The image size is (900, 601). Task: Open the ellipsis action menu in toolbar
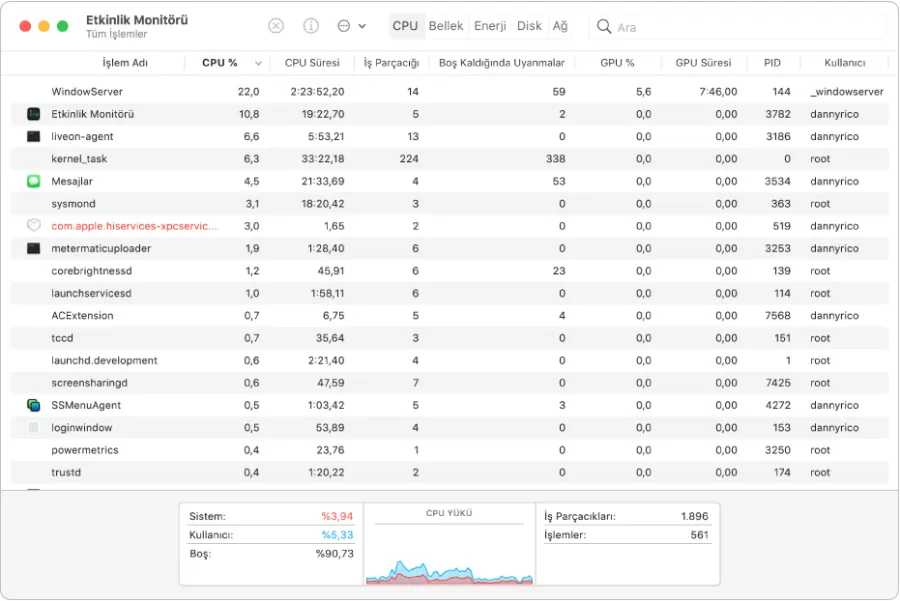pyautogui.click(x=345, y=26)
